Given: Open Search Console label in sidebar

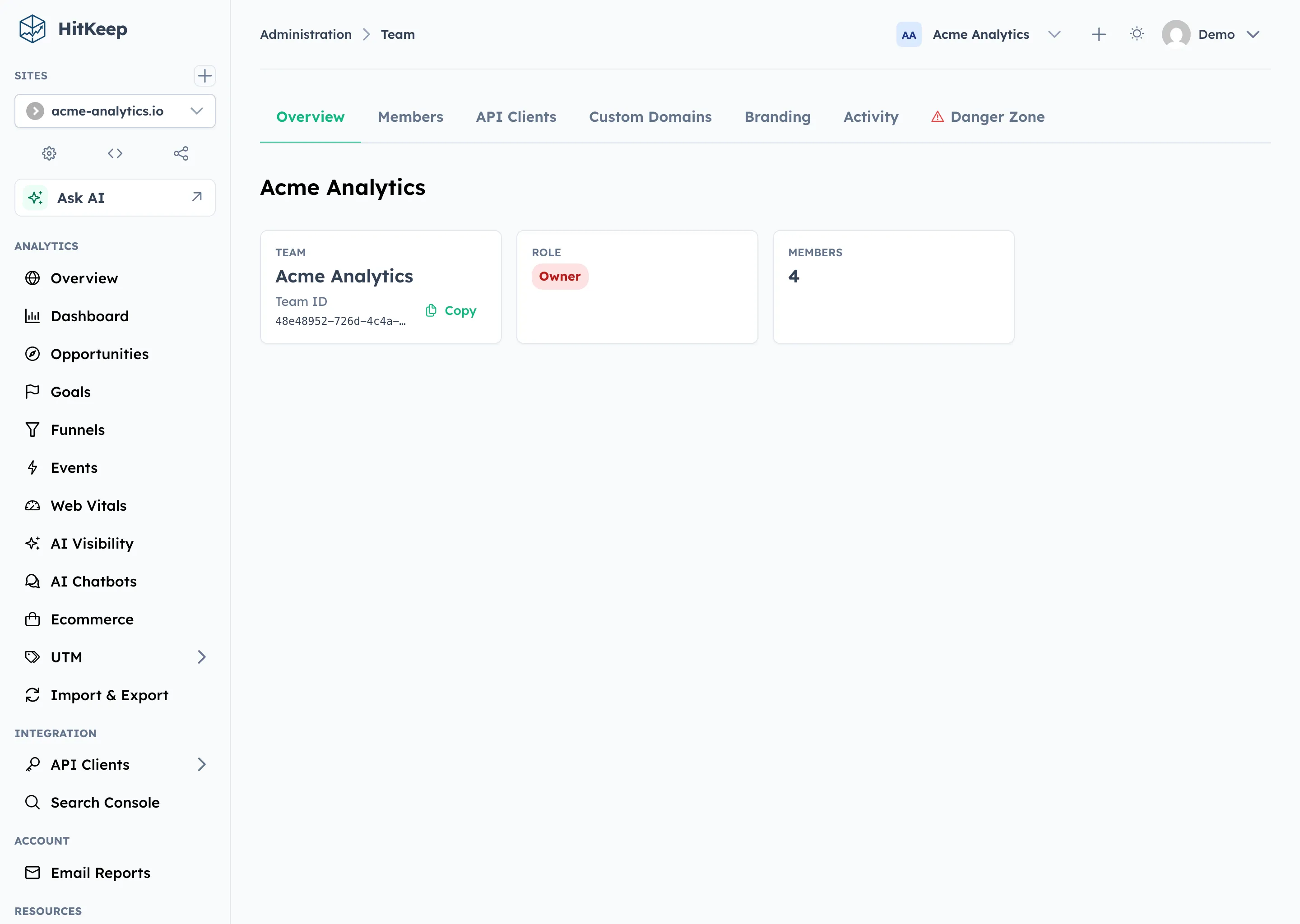Looking at the screenshot, I should point(105,803).
